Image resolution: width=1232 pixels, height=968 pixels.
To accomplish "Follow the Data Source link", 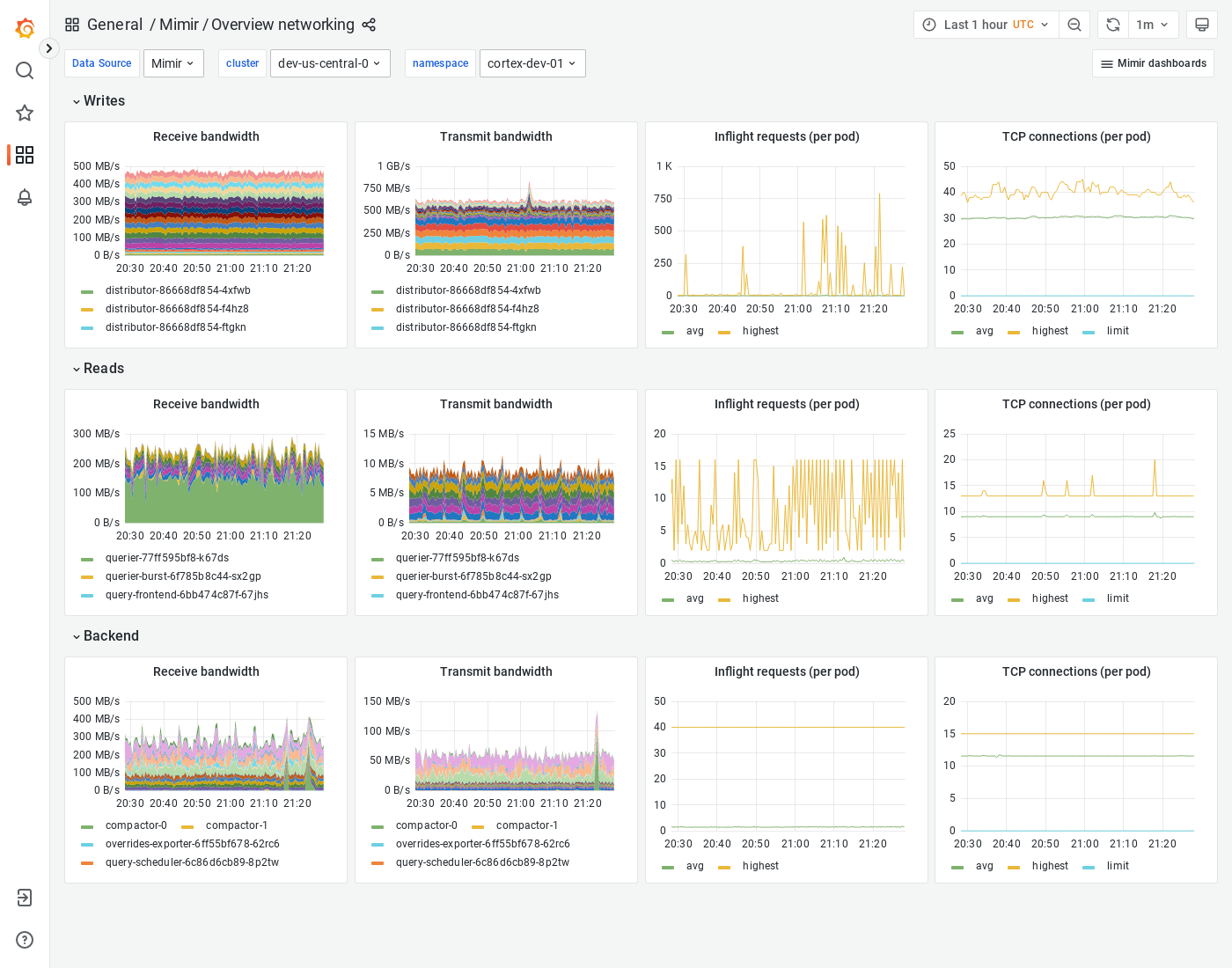I will (x=101, y=63).
